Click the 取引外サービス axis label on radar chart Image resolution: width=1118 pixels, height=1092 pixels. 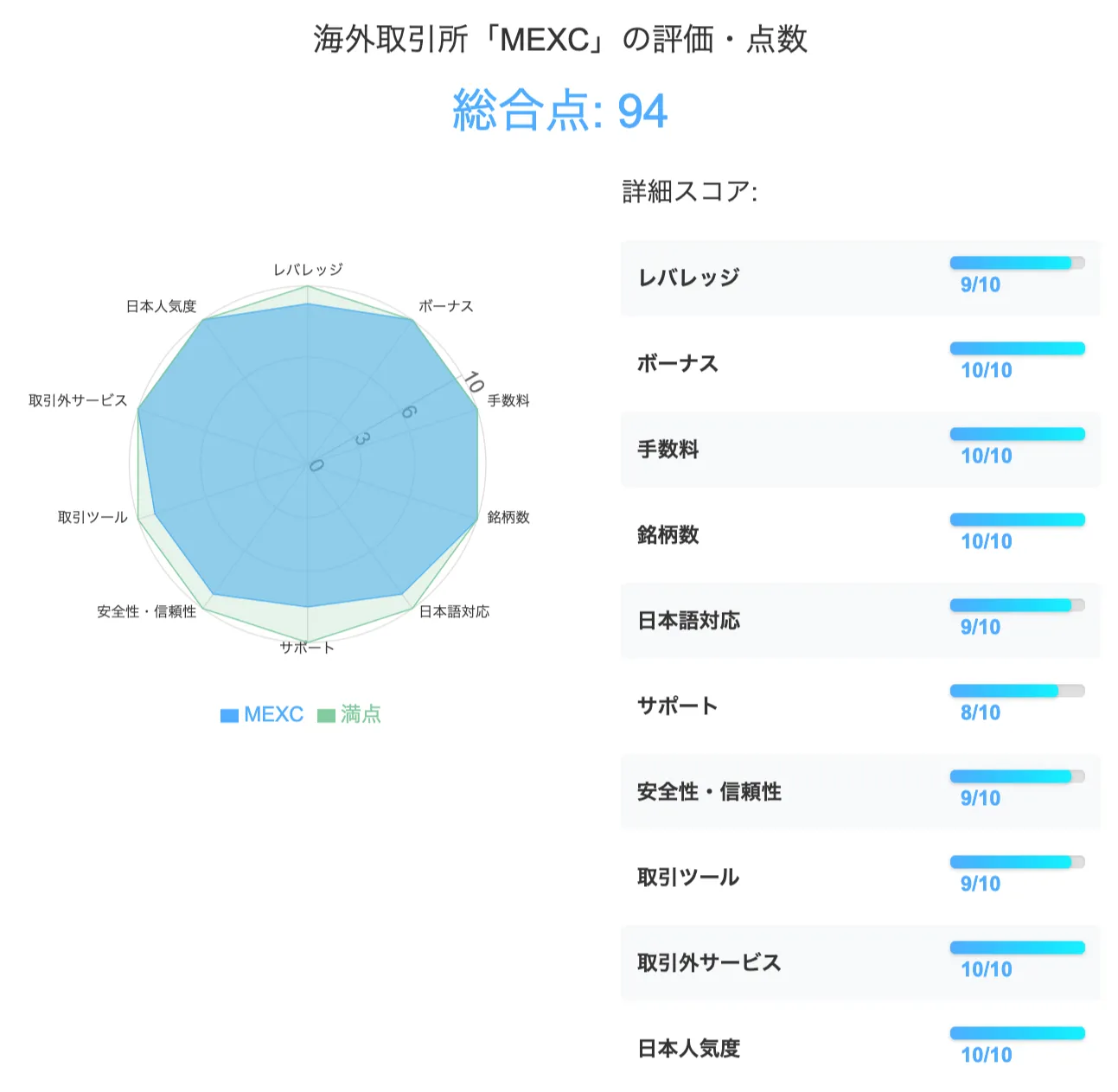pos(78,400)
